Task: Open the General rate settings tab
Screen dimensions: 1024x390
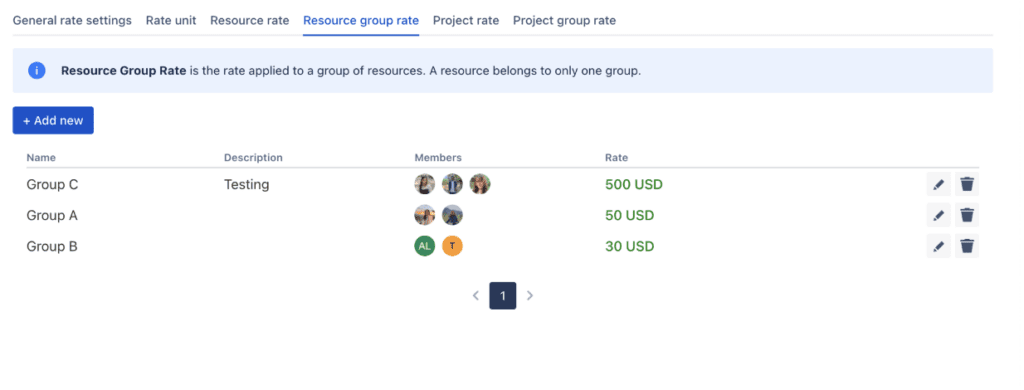Action: click(x=72, y=20)
